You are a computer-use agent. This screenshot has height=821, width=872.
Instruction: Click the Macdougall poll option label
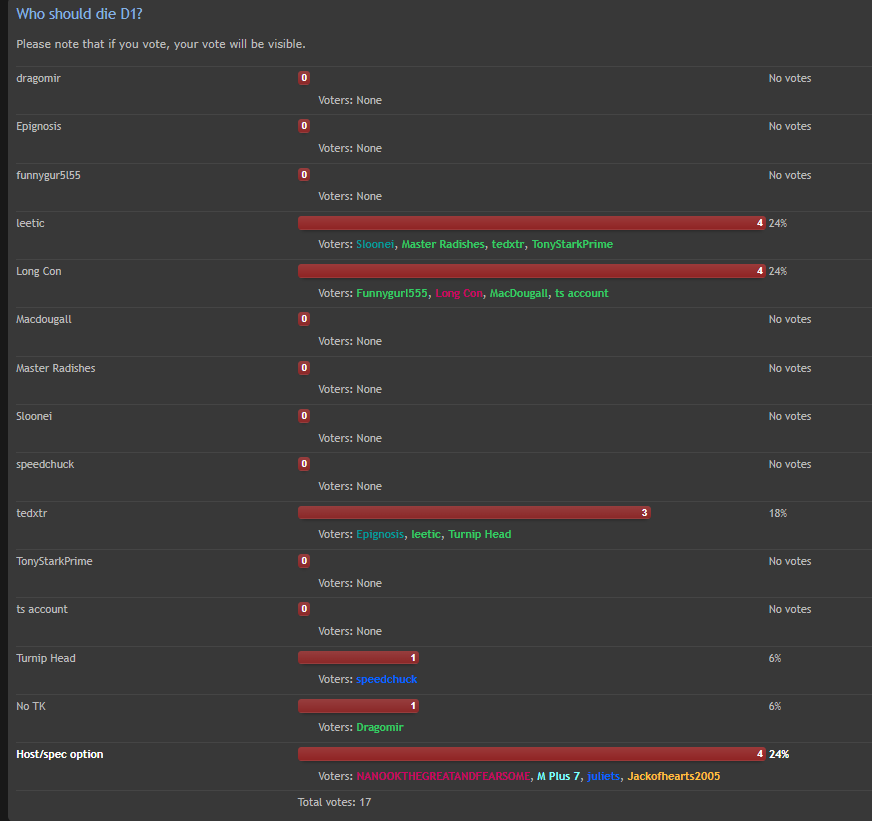click(x=44, y=319)
